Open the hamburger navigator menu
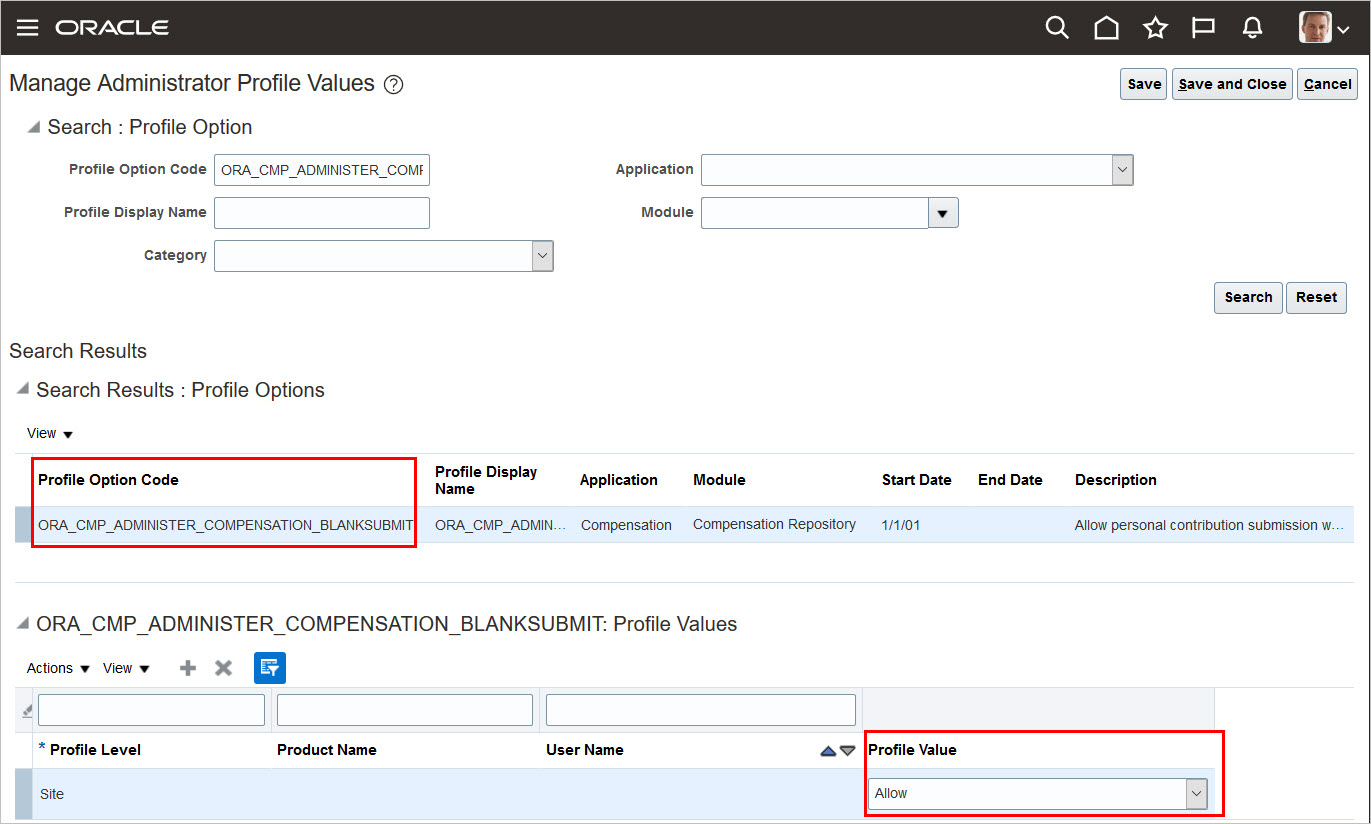The image size is (1371, 824). 27,28
